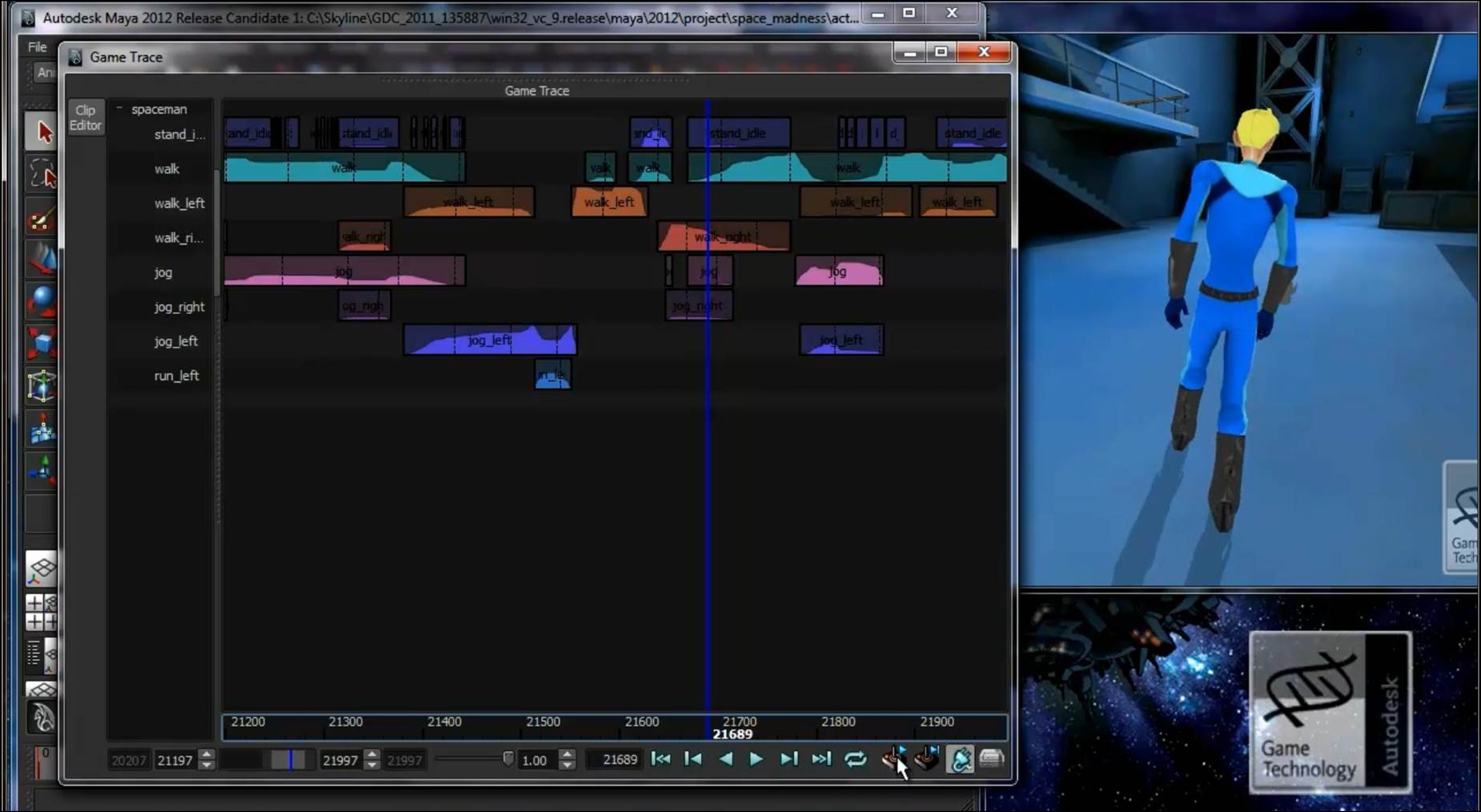
Task: Select the run_left track row label
Action: tap(176, 375)
